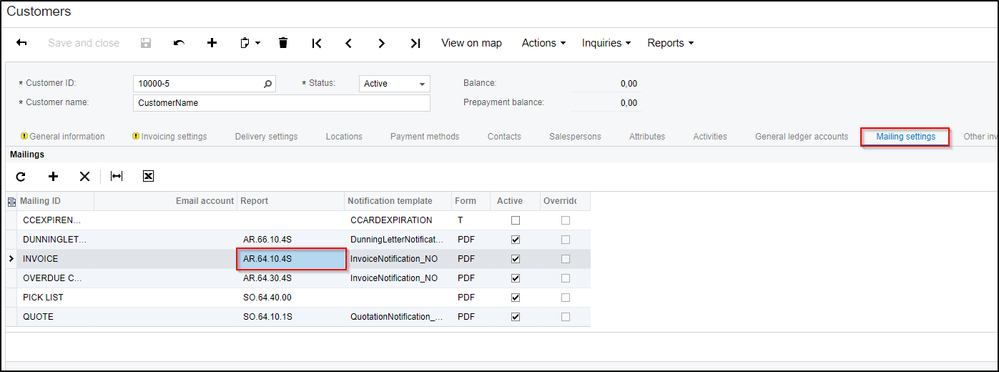999x372 pixels.
Task: Select report cell SO.64.10.1S
Action: 291,317
